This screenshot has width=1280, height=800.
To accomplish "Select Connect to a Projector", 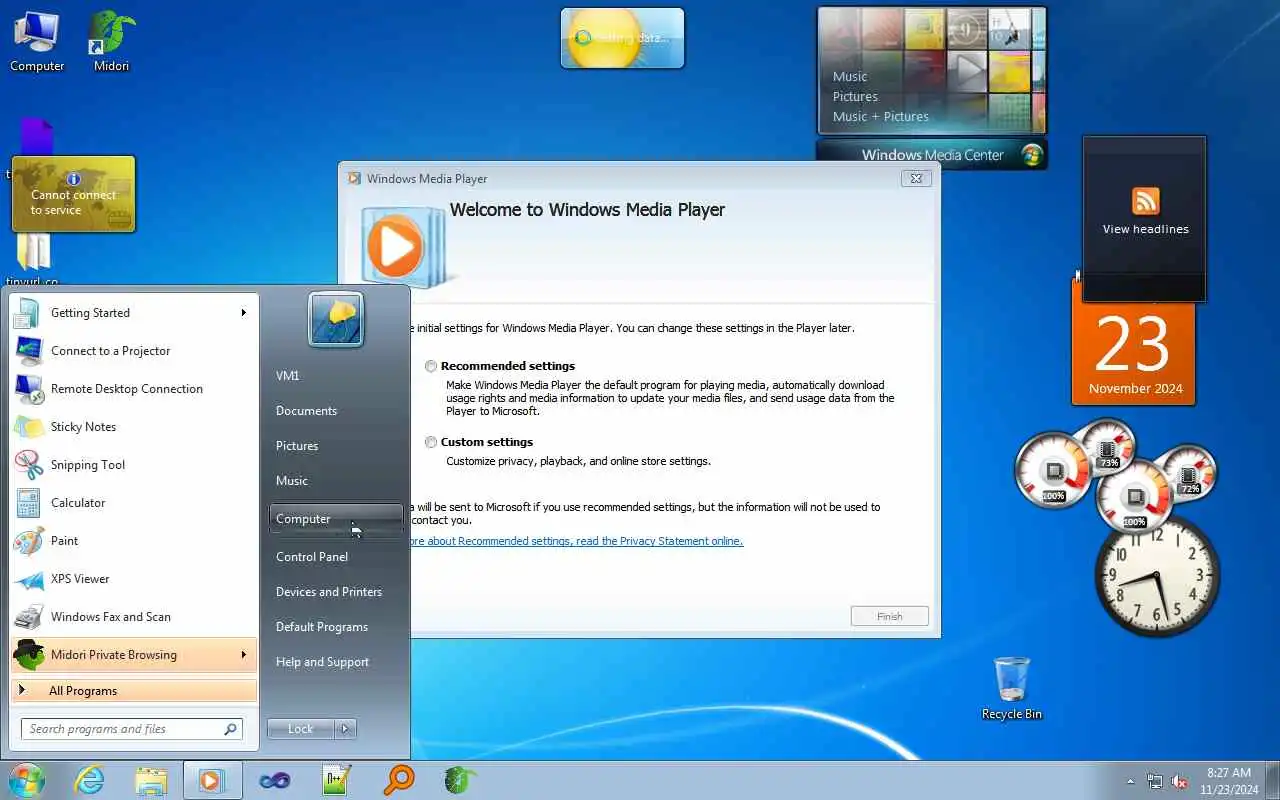I will coord(133,351).
